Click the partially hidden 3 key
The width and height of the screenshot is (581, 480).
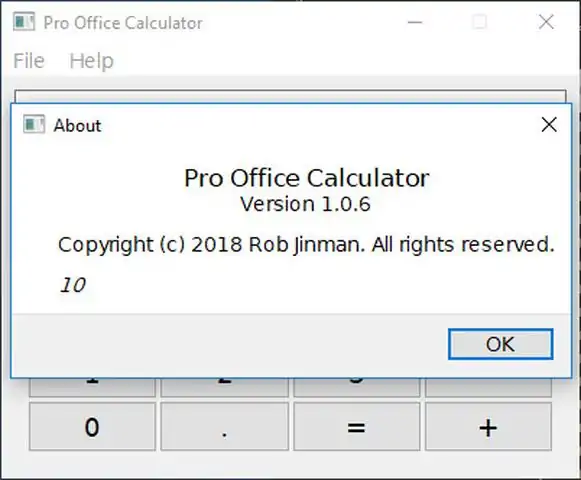[x=356, y=387]
